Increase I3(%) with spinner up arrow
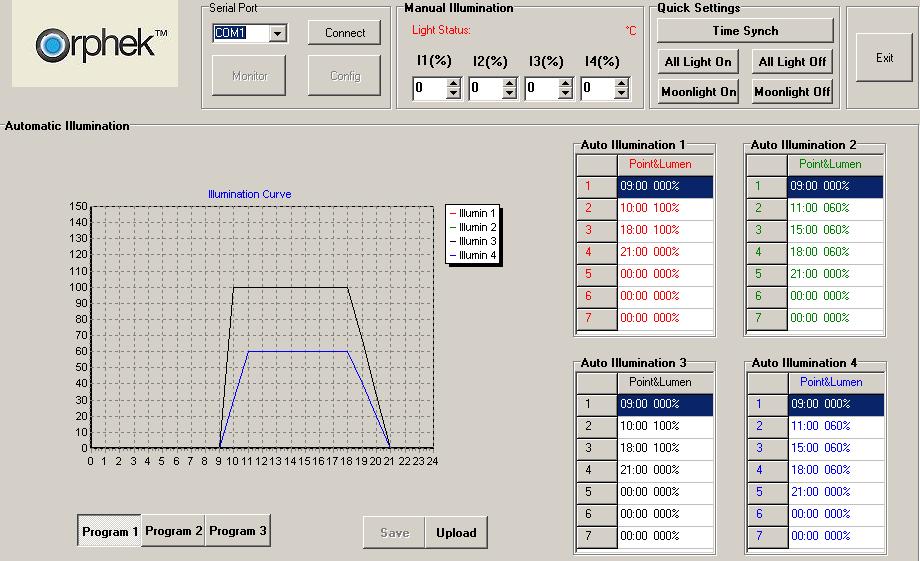Viewport: 920px width, 561px height. click(x=566, y=83)
